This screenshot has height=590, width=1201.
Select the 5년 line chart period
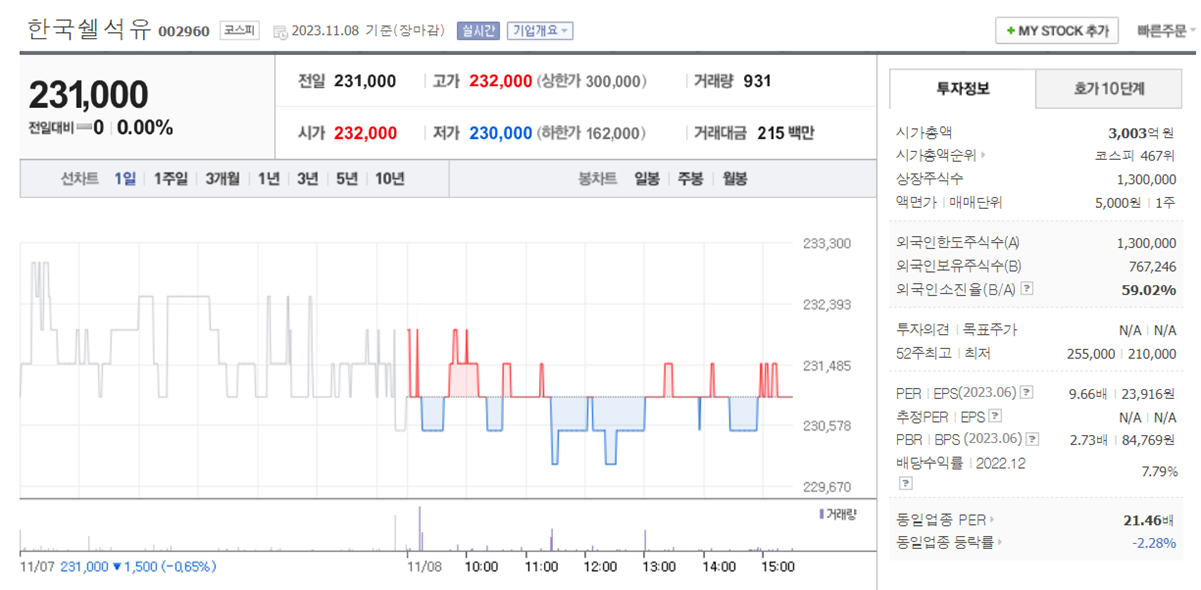346,179
